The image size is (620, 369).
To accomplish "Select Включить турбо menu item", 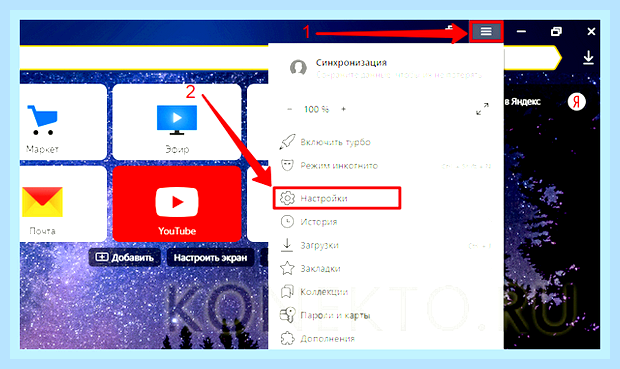I will click(x=386, y=142).
